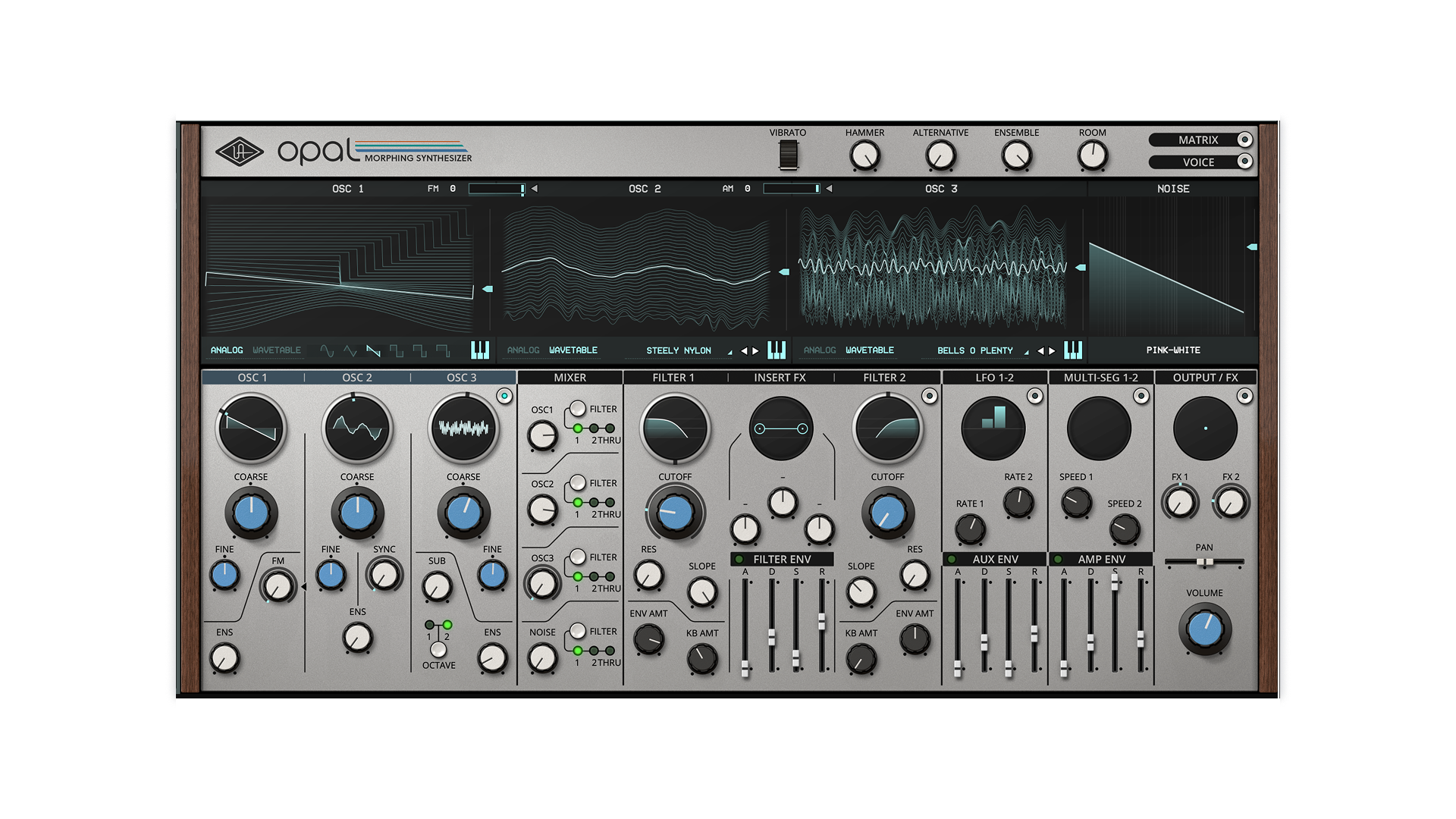Toggle the VOICE view switch

1244,162
